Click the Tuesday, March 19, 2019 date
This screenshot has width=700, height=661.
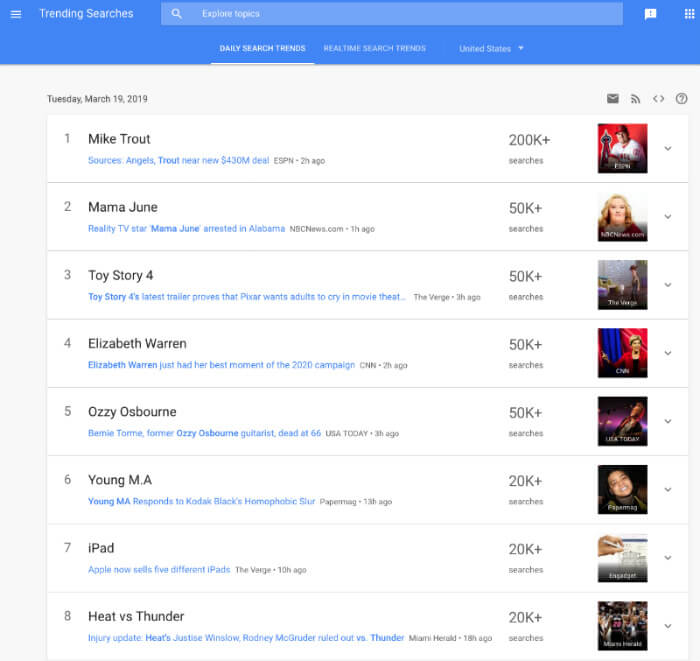click(x=97, y=99)
